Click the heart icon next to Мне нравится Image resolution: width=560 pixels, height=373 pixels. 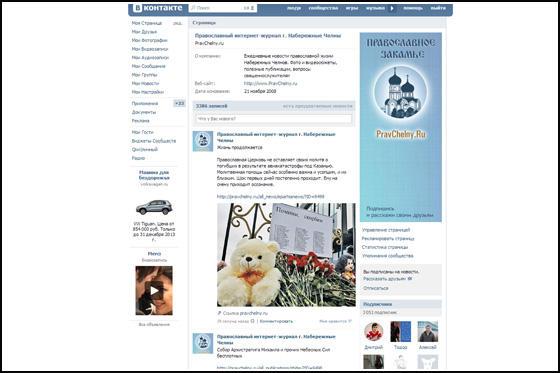coord(350,321)
